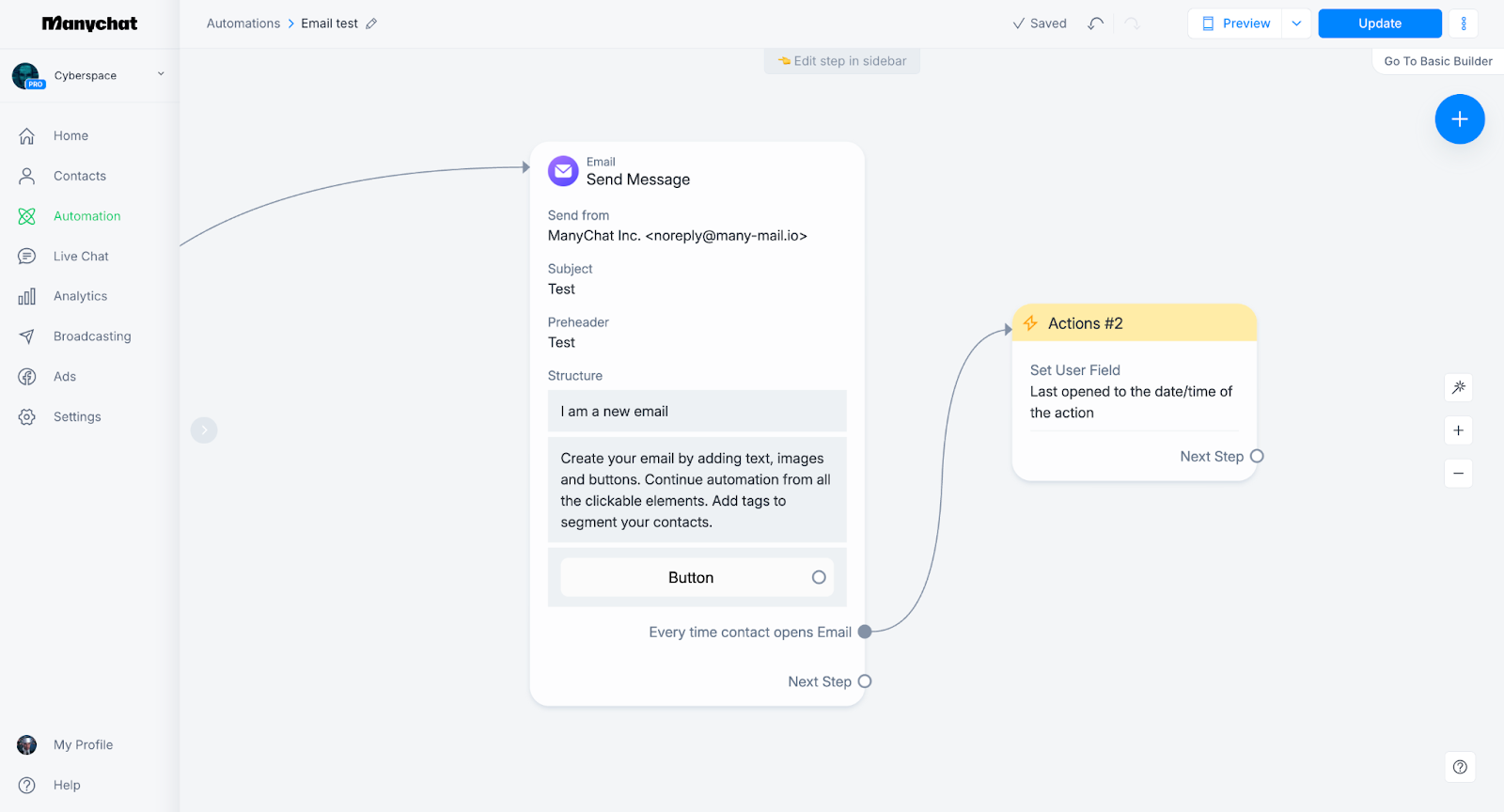The height and width of the screenshot is (812, 1504).
Task: Click the Automations breadcrumb link
Action: click(x=243, y=23)
